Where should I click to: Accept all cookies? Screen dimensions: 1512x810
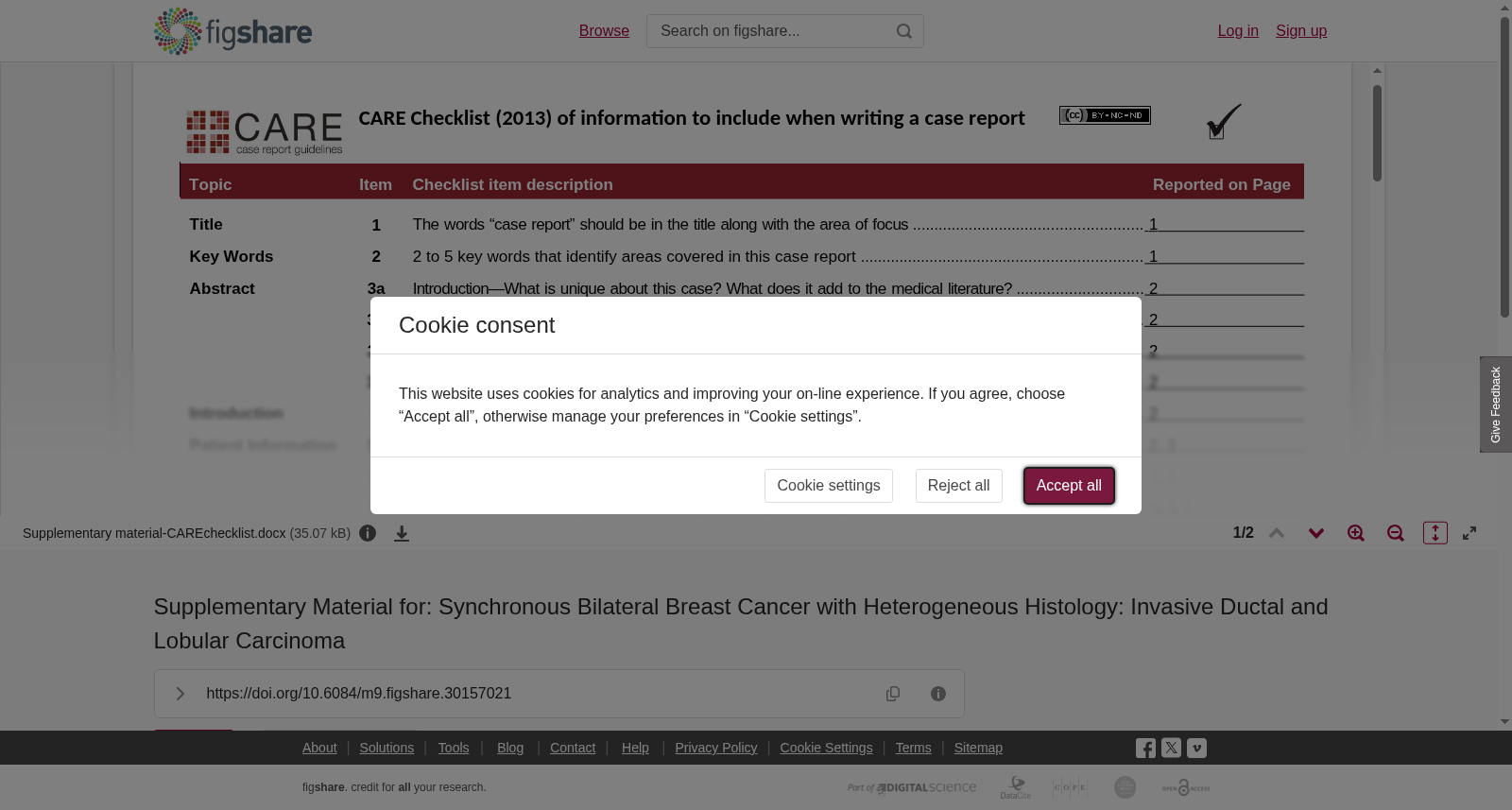tap(1069, 486)
